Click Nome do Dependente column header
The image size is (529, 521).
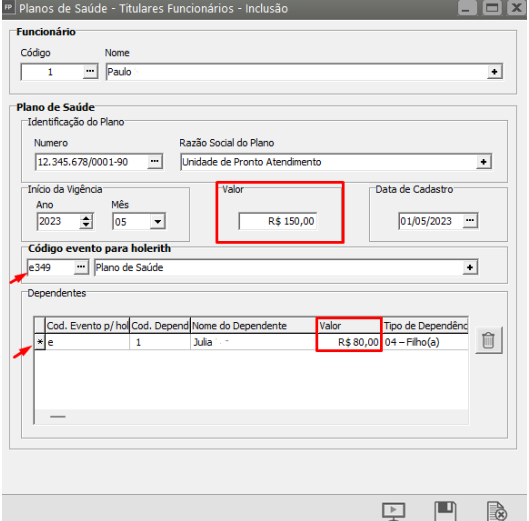(x=253, y=326)
